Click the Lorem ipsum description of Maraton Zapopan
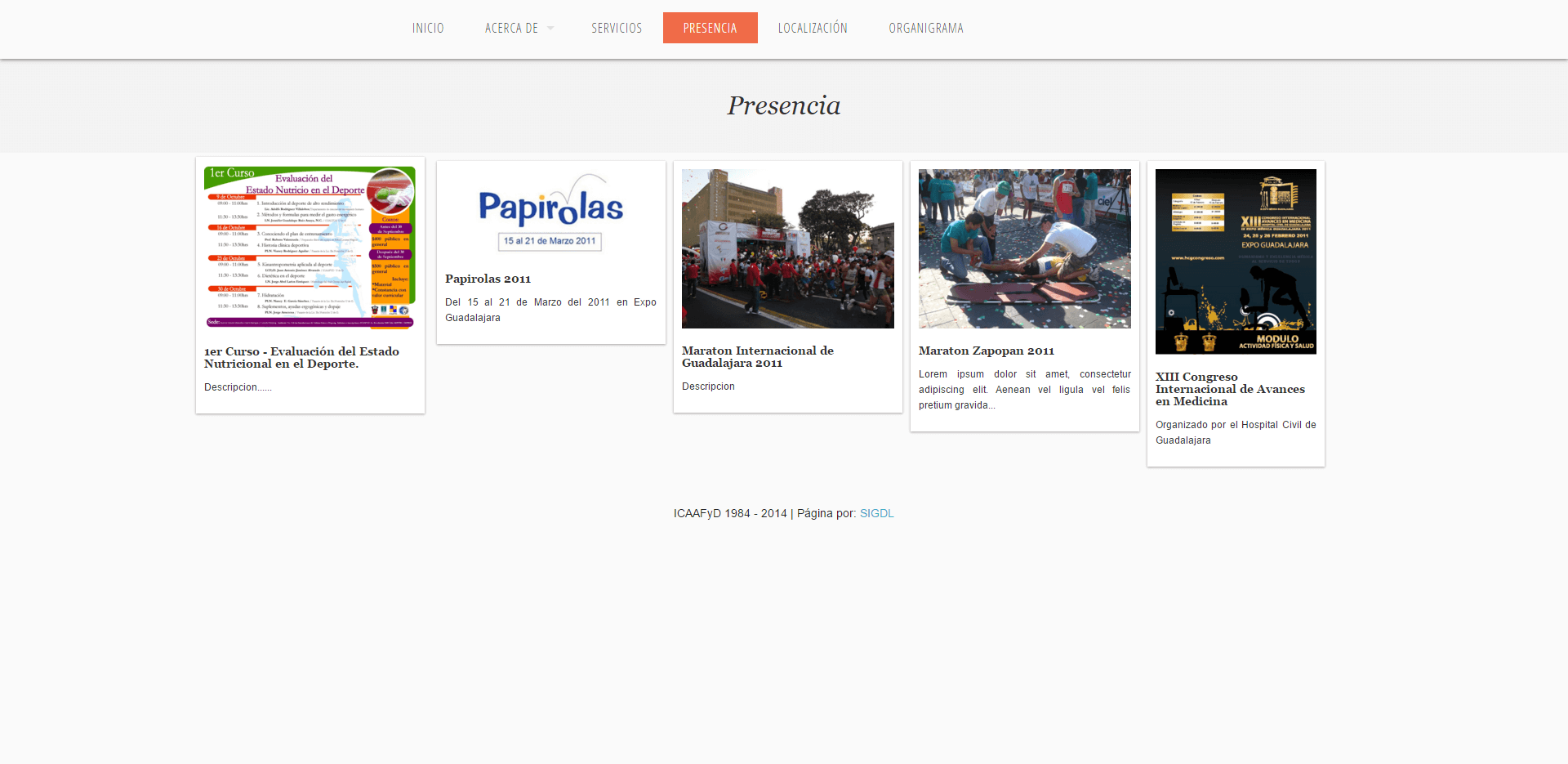The image size is (1568, 764). click(1024, 390)
